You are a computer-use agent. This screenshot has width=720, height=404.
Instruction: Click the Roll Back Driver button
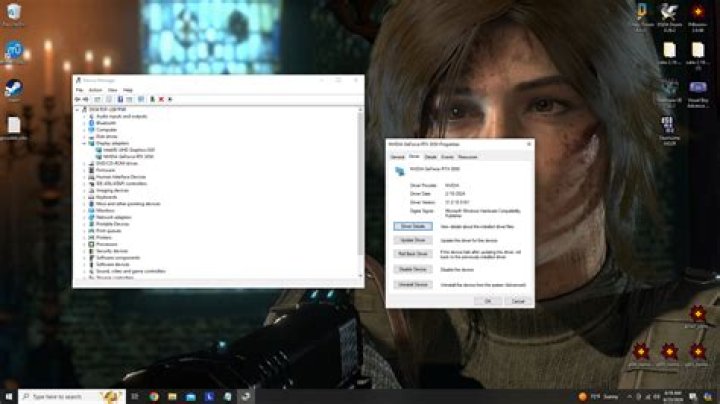[413, 254]
